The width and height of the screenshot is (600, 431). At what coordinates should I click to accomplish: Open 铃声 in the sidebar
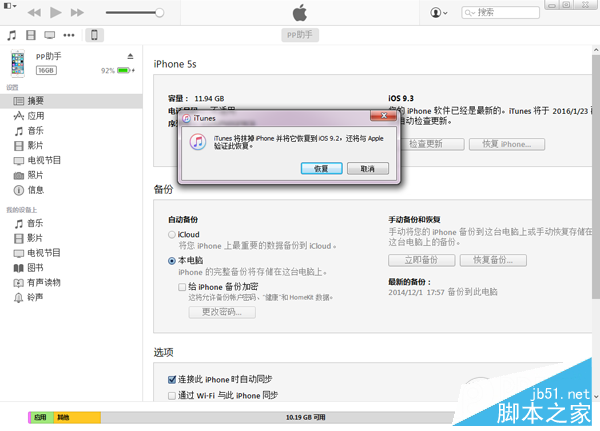coord(71,297)
